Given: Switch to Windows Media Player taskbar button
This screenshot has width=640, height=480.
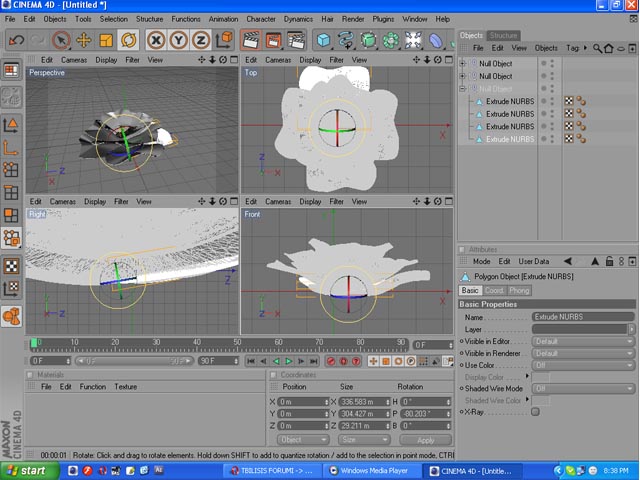Looking at the screenshot, I should pos(371,471).
